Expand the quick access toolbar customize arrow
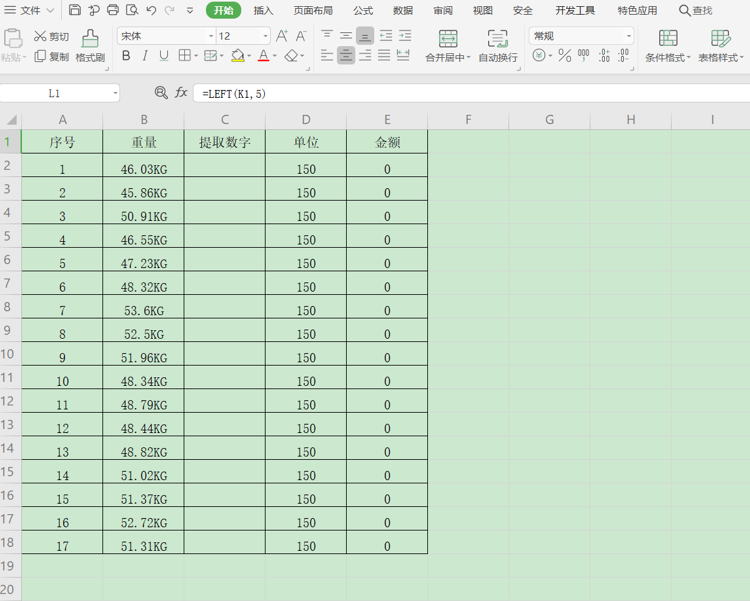 click(x=190, y=10)
